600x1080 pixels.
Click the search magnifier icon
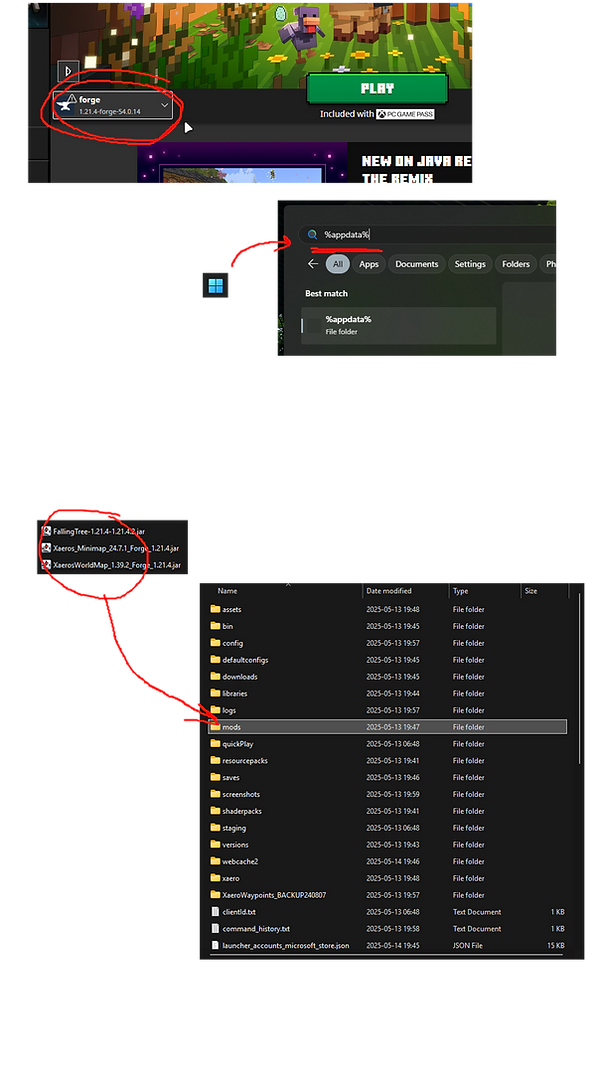pos(312,235)
